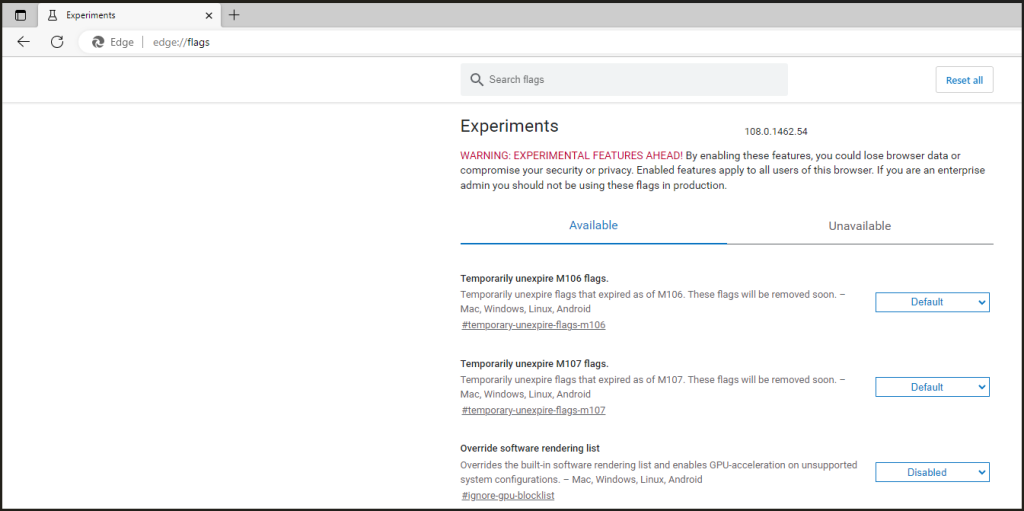This screenshot has width=1024, height=511.
Task: Switch to the Available tab
Action: tap(593, 226)
